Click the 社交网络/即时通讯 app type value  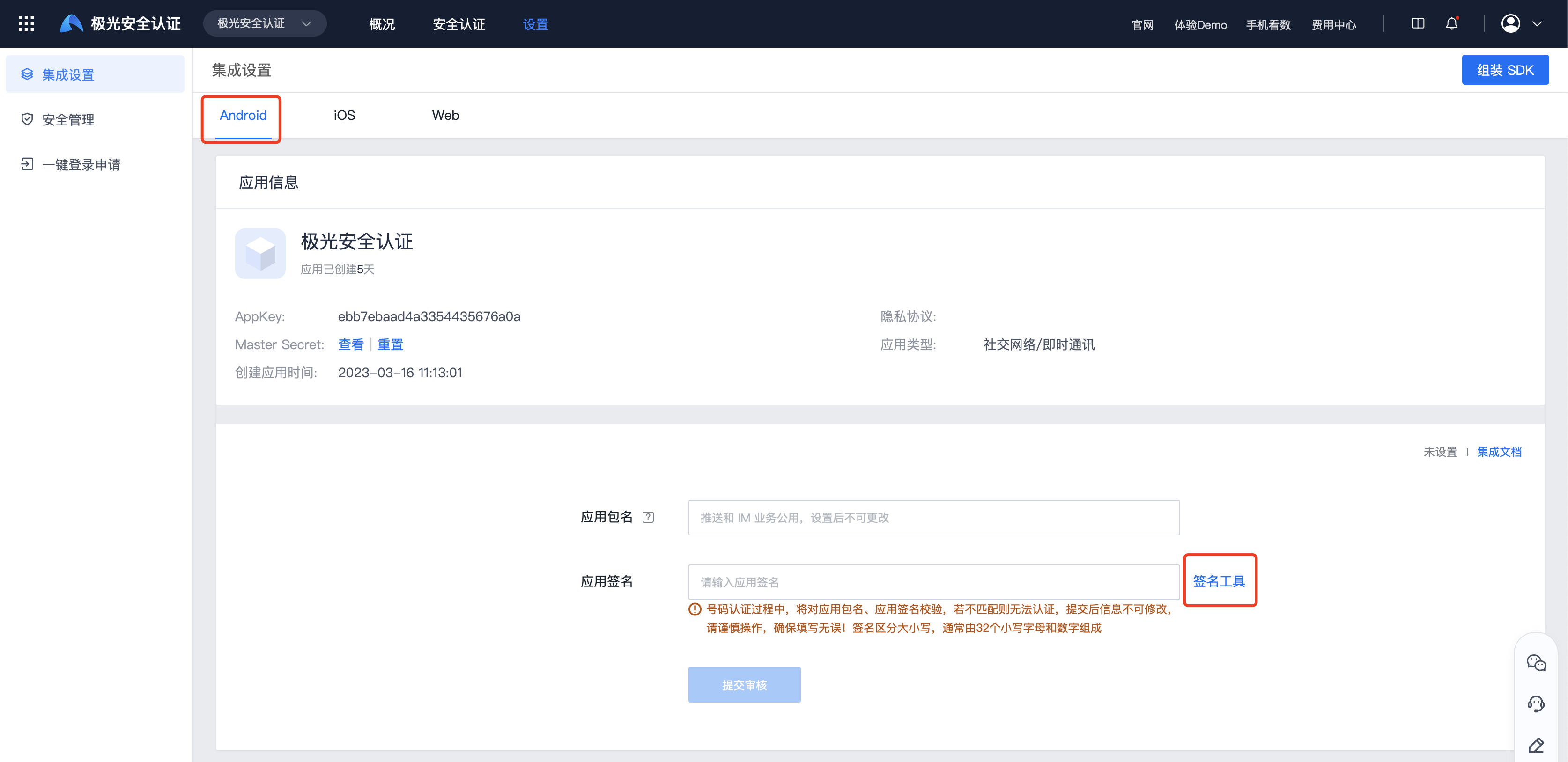[x=1039, y=344]
